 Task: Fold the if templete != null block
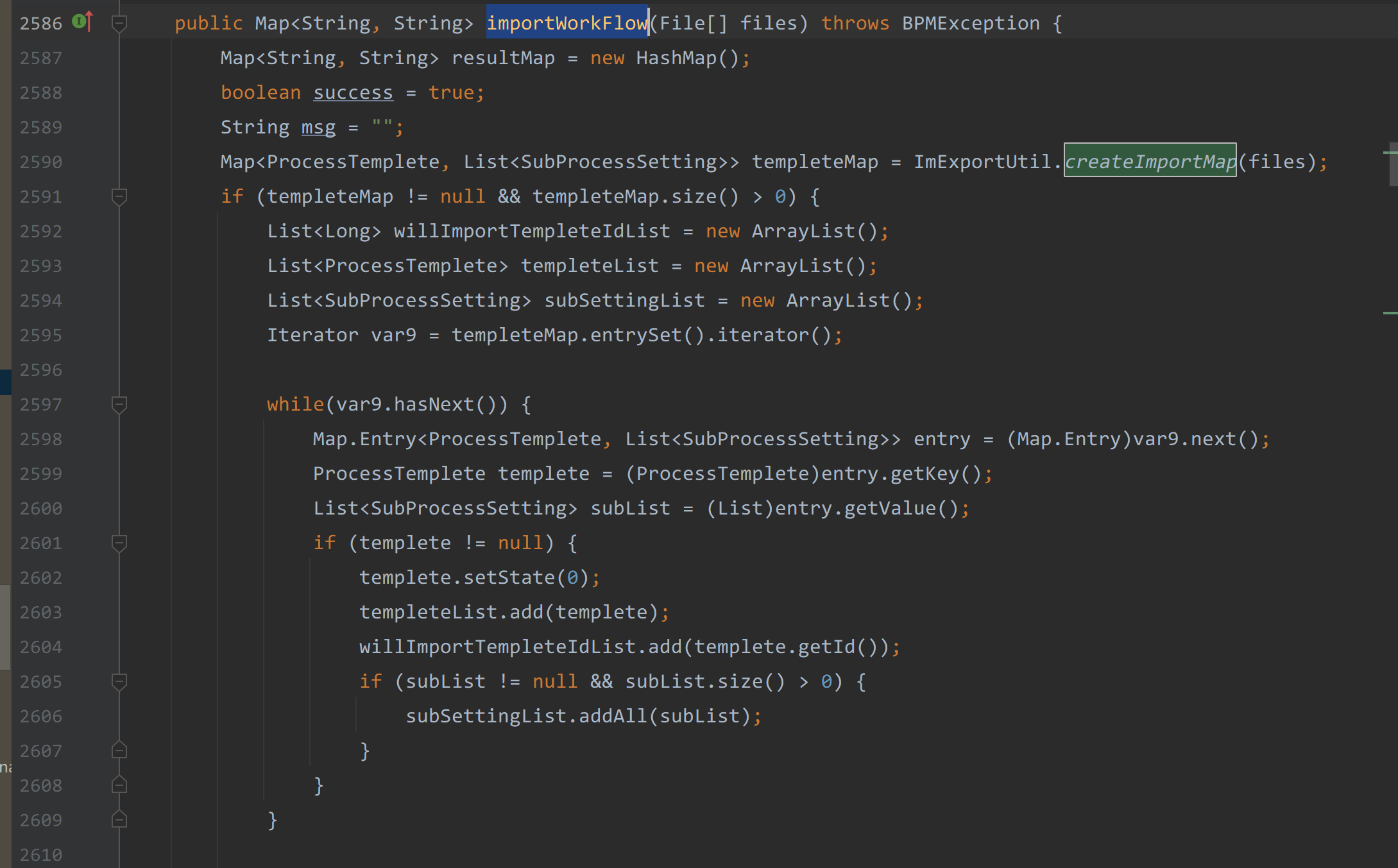pos(119,543)
